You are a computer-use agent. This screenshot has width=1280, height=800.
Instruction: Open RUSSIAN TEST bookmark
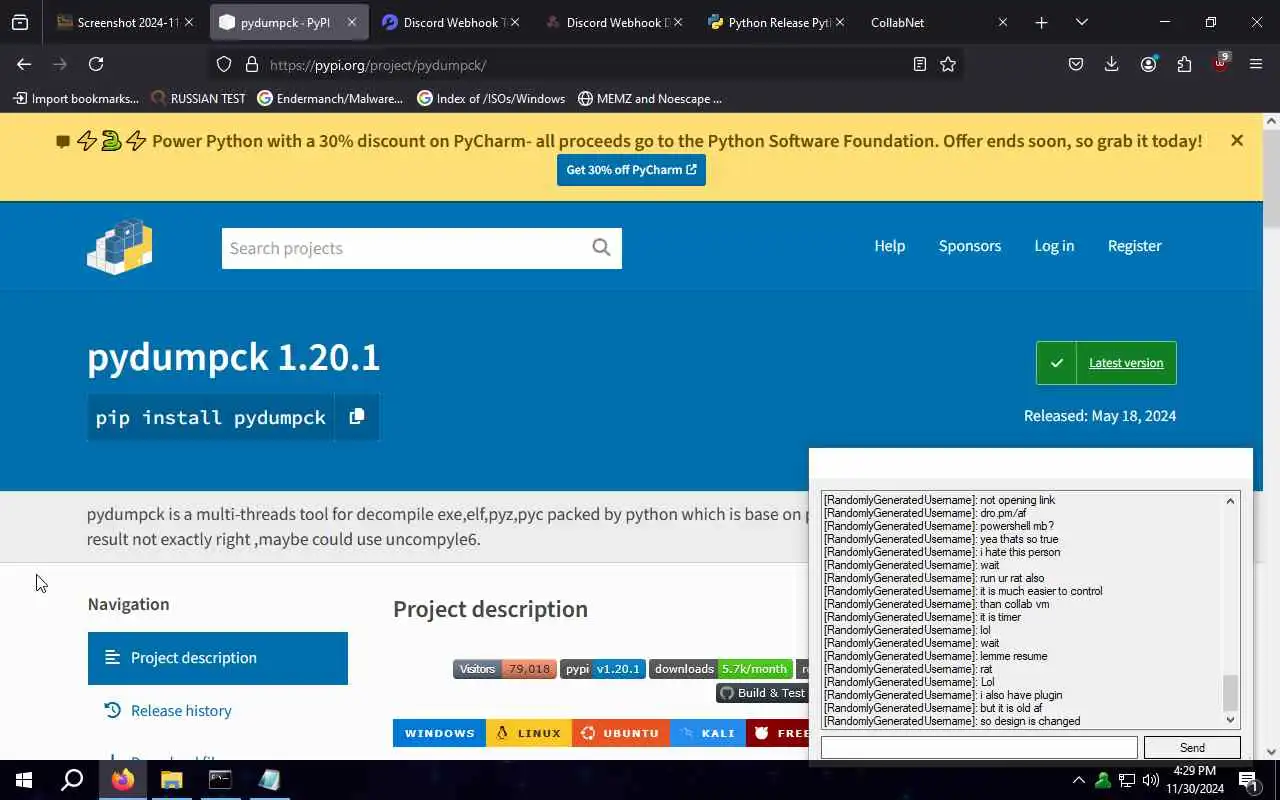click(x=198, y=98)
